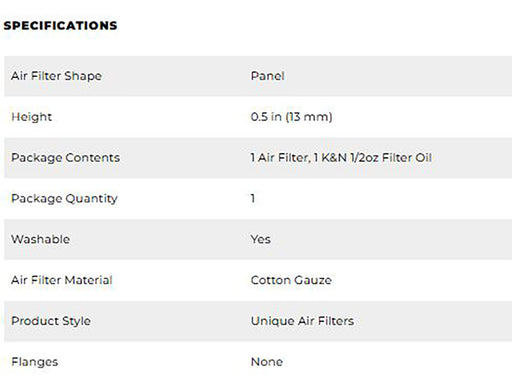
Task: Select the Flanges row label
Action: coord(35,362)
